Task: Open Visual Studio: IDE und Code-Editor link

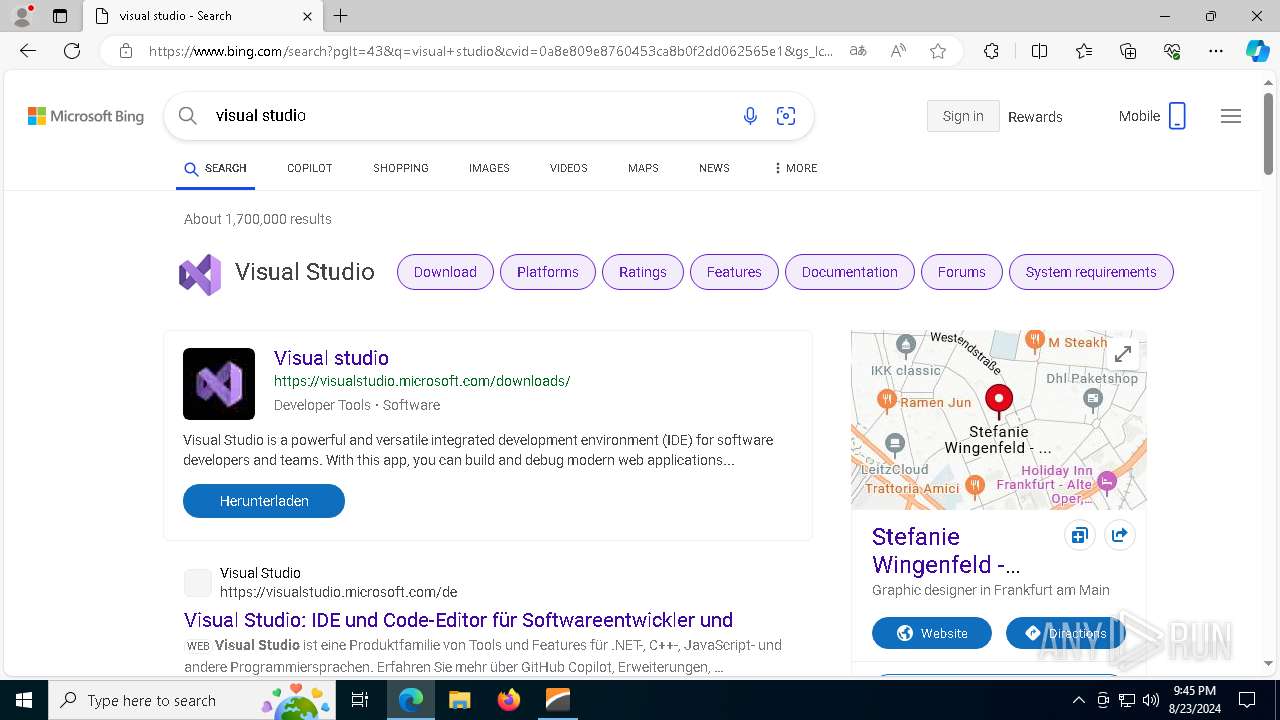Action: 458,620
